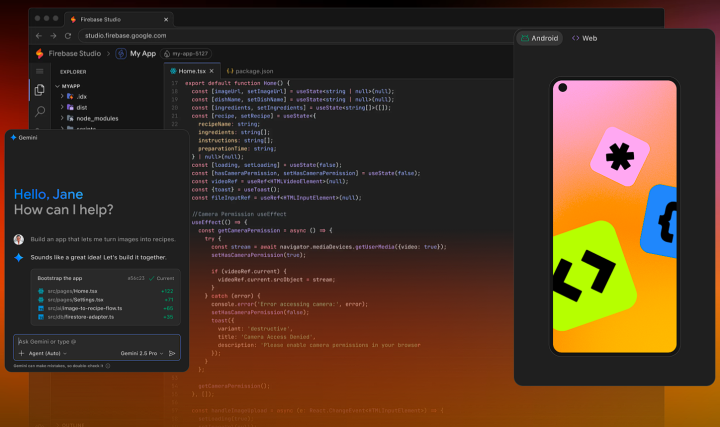Screen dimensions: 720x427
Task: Switch preview to Android
Action: tap(541, 38)
